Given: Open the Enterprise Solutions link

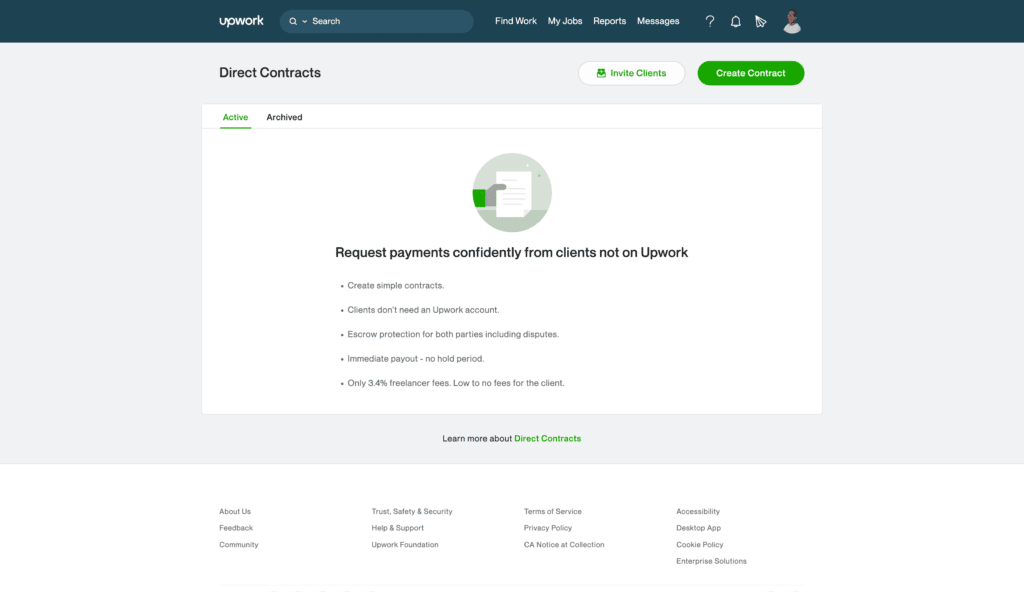Looking at the screenshot, I should point(711,561).
